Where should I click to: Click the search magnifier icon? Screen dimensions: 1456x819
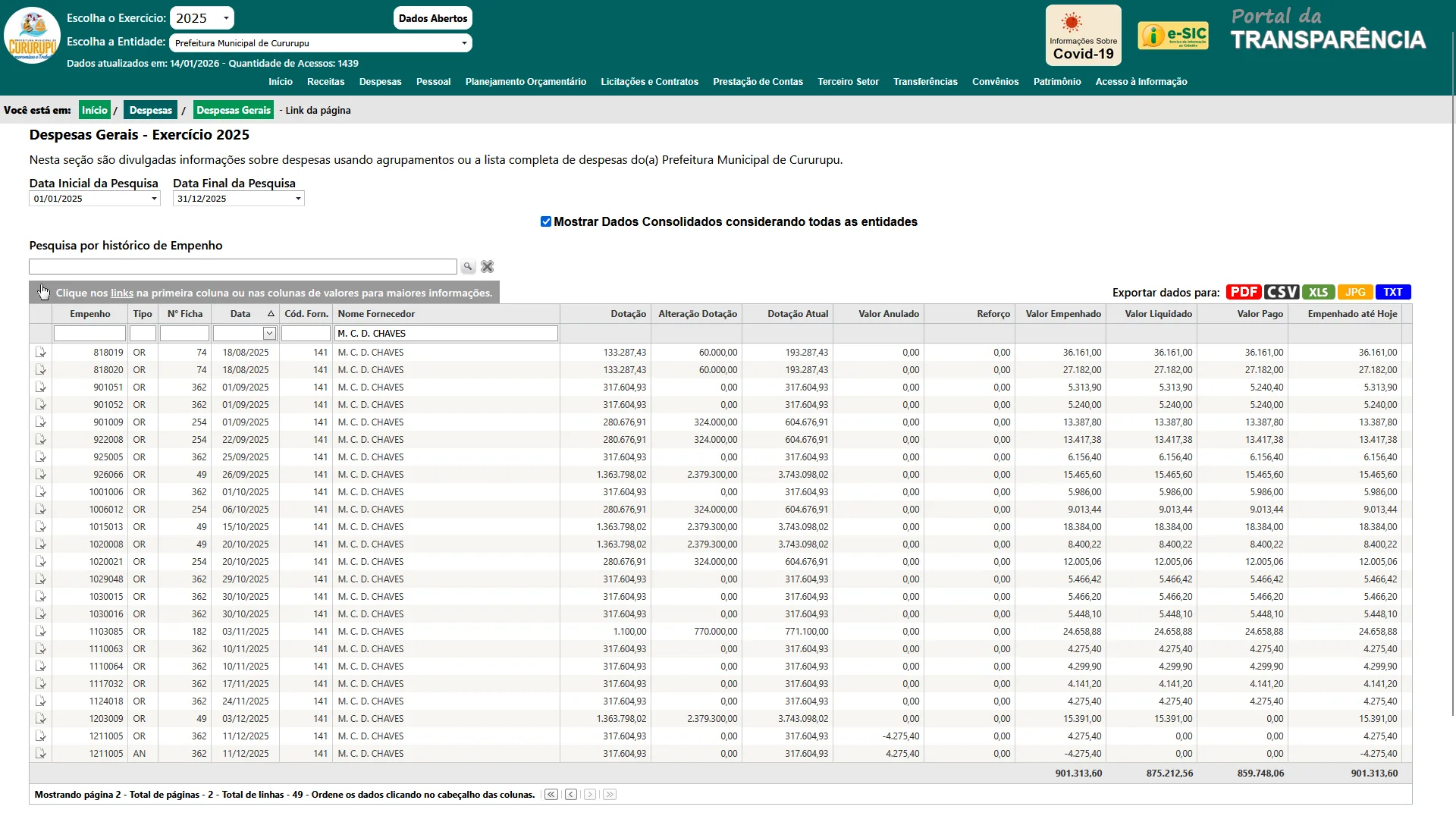[468, 267]
